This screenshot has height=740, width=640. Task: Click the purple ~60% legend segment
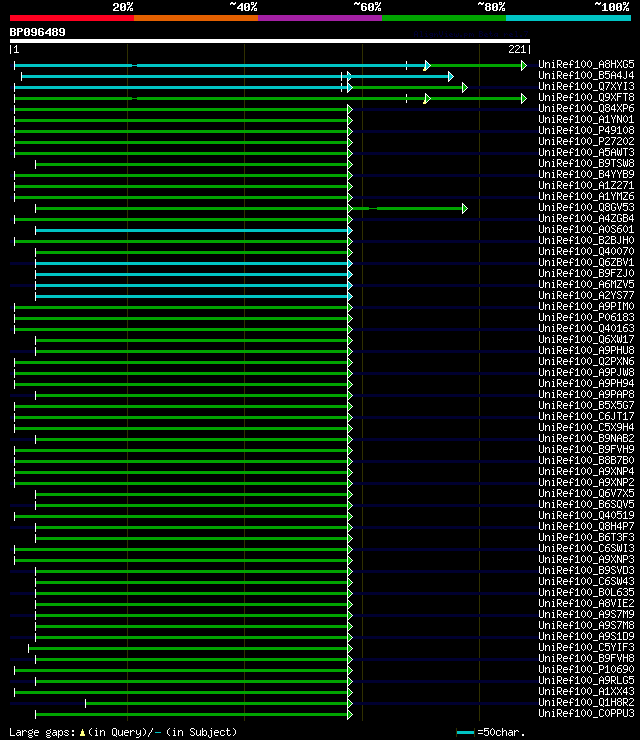coord(320,18)
